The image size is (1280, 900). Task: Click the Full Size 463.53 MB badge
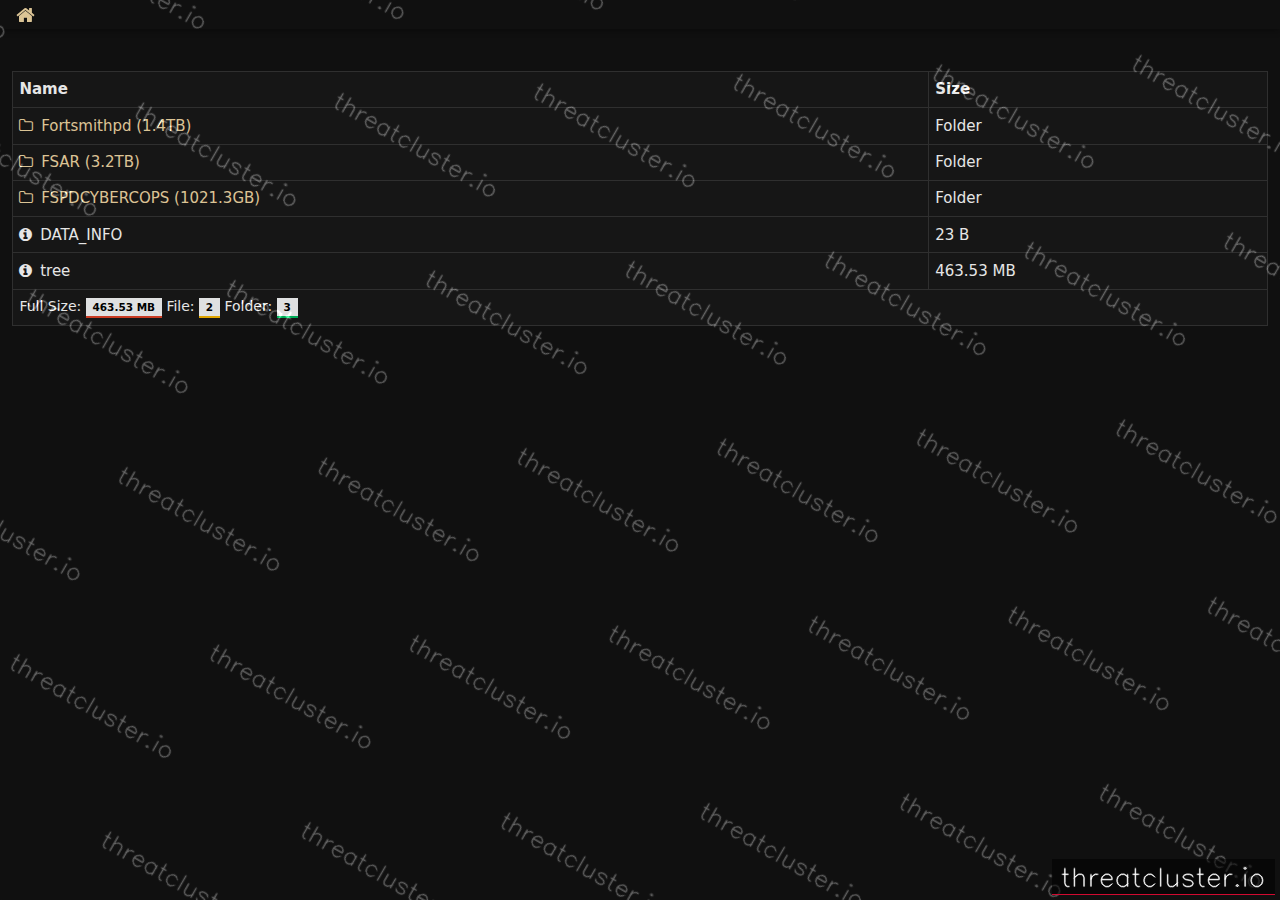(x=124, y=307)
